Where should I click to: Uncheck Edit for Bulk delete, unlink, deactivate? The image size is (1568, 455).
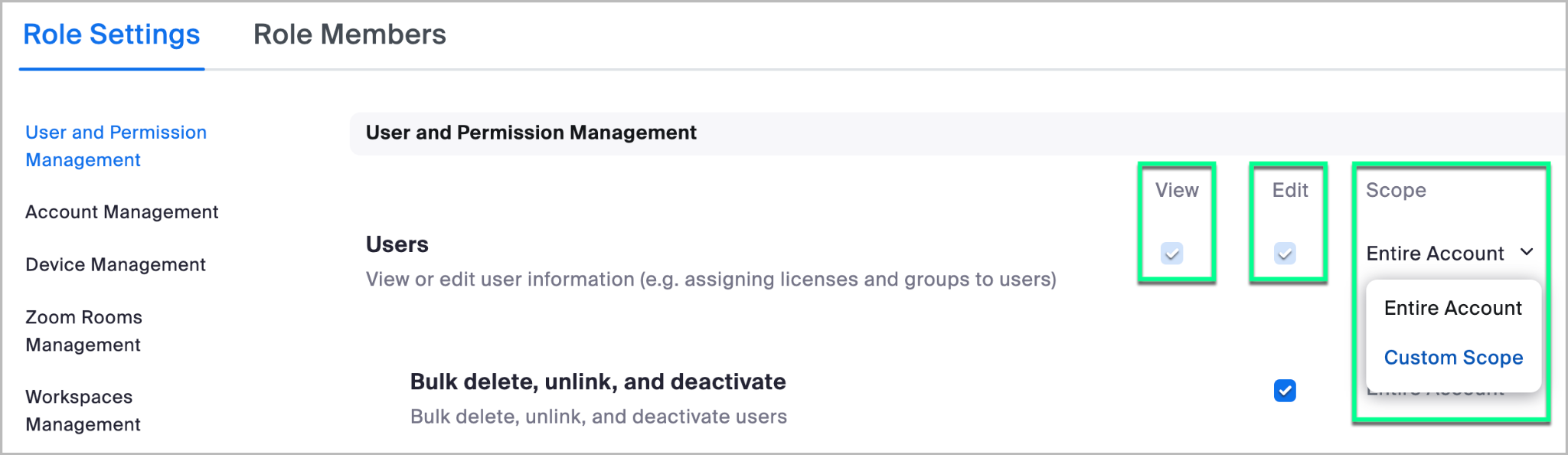click(x=1284, y=391)
